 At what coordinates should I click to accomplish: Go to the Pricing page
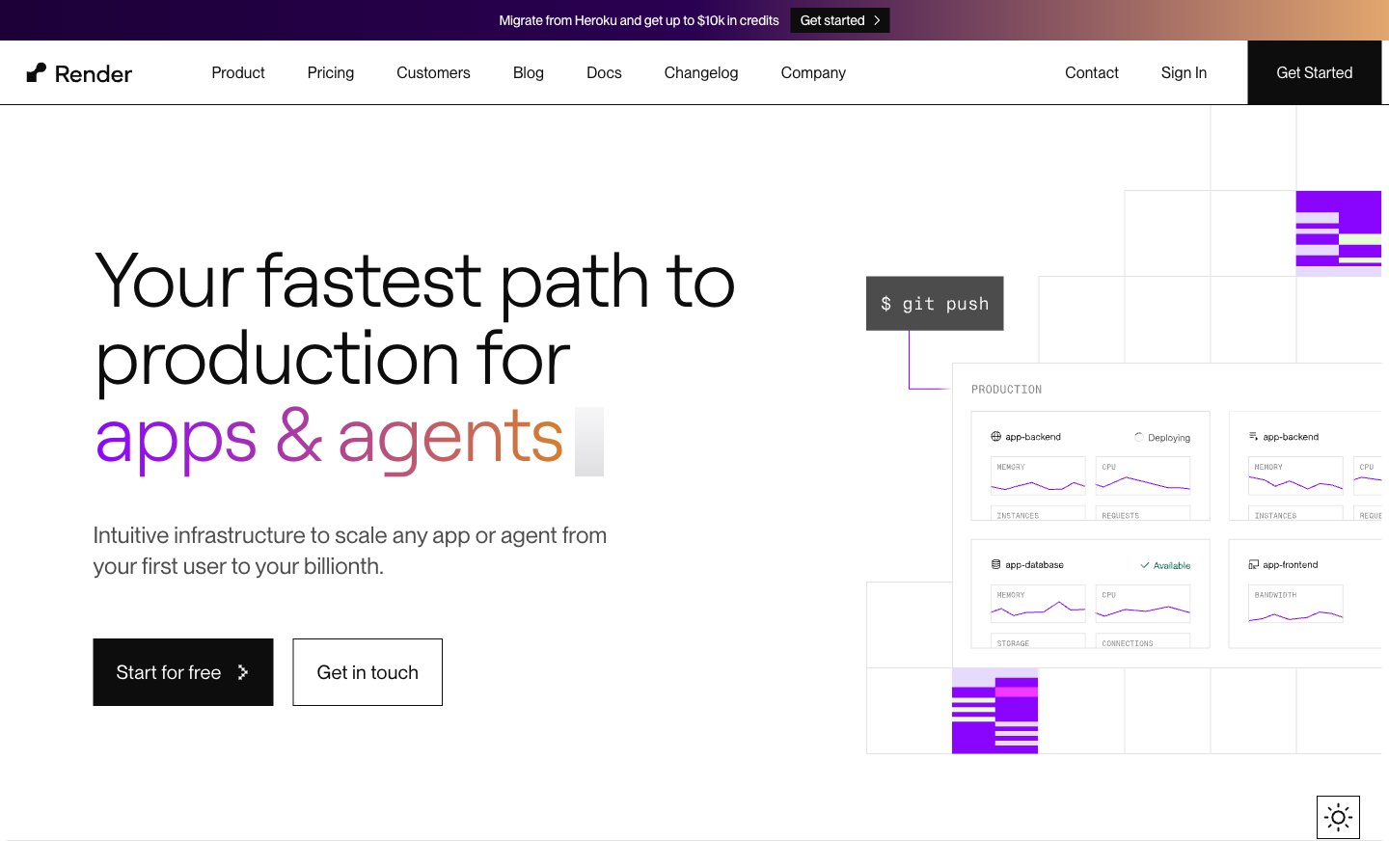(331, 72)
